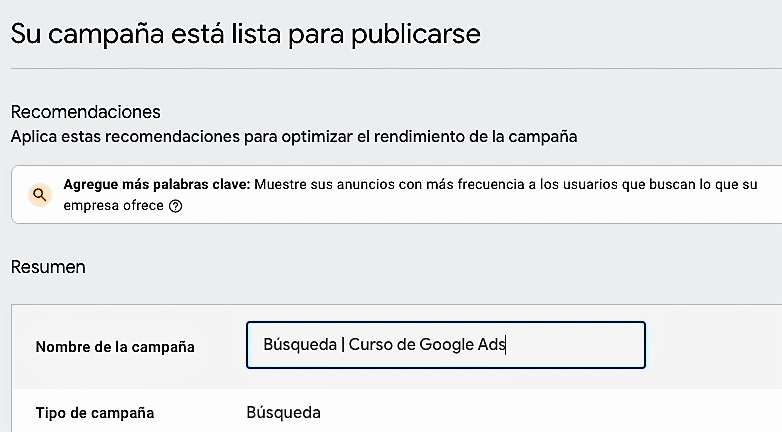Click the magnifier icon in keyword recommendation
Screen dimensions: 782x432
[x=39, y=195]
